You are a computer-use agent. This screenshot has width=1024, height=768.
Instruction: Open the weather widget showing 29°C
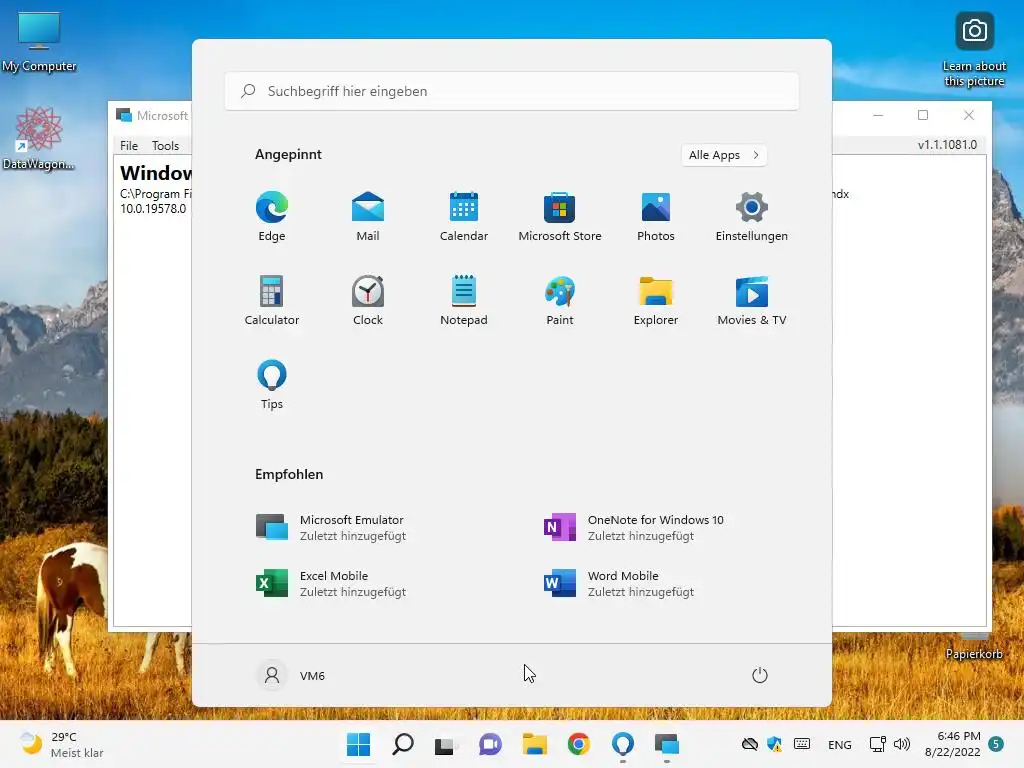[61, 744]
